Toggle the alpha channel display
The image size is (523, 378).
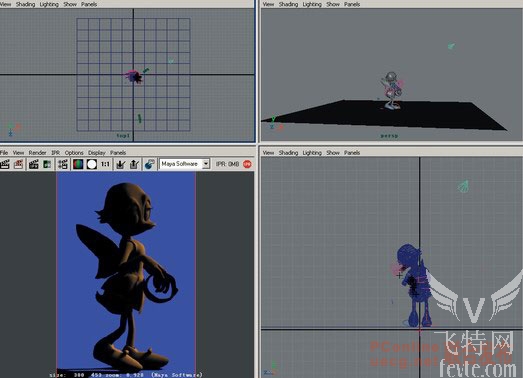tap(92, 164)
